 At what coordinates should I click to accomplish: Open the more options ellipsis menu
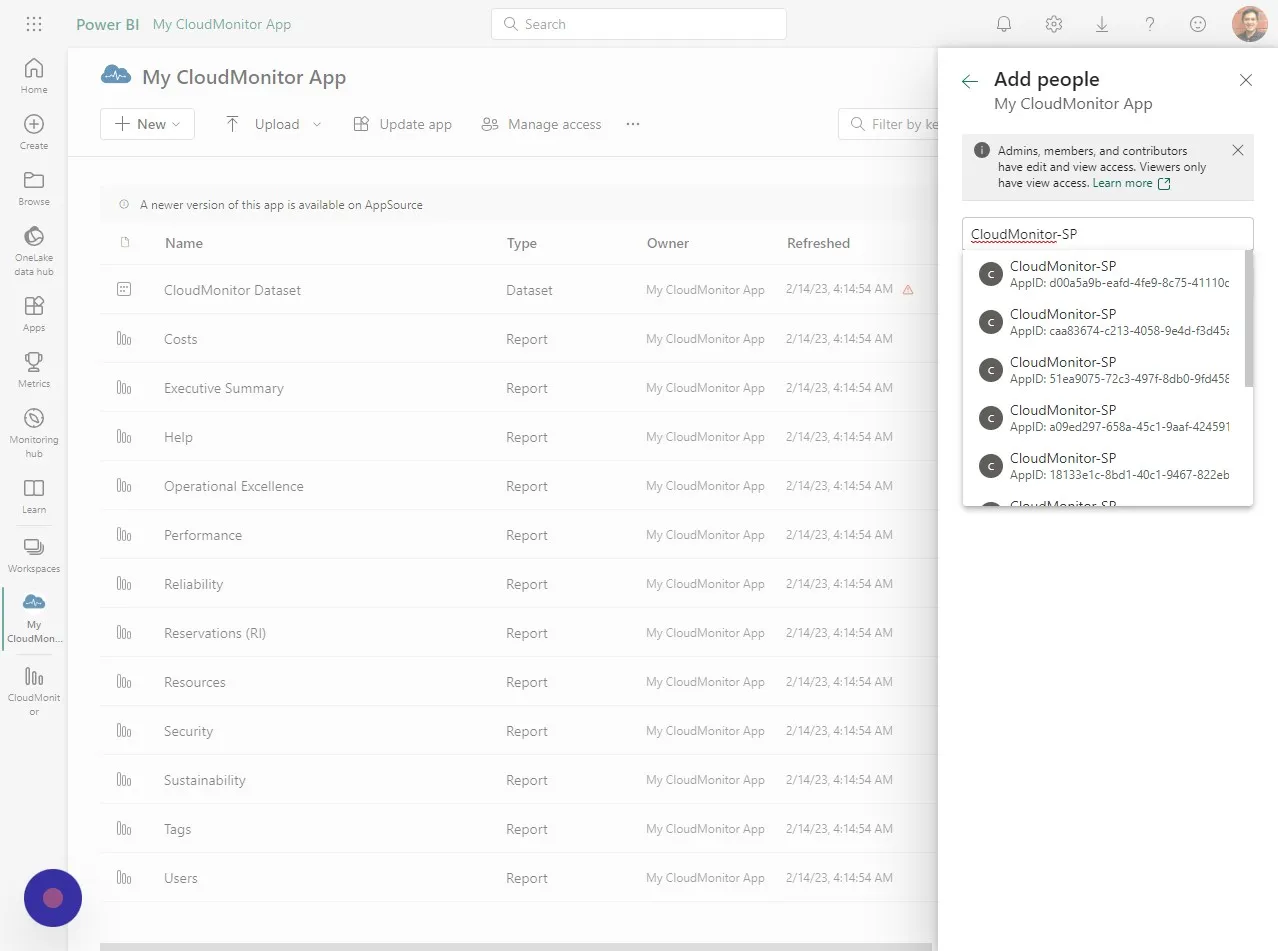click(x=632, y=124)
